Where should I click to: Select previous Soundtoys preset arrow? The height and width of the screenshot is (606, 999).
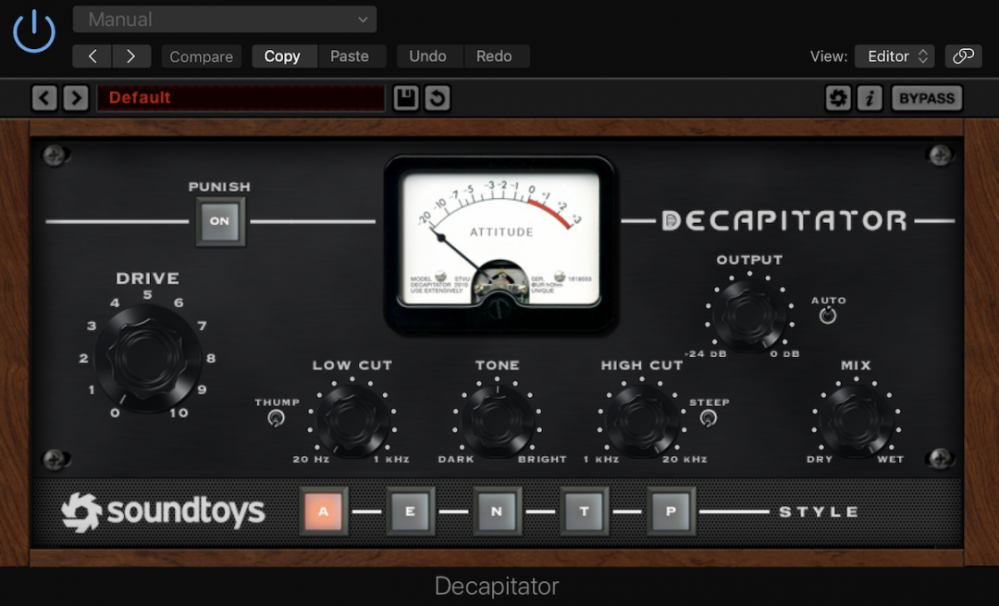[44, 98]
